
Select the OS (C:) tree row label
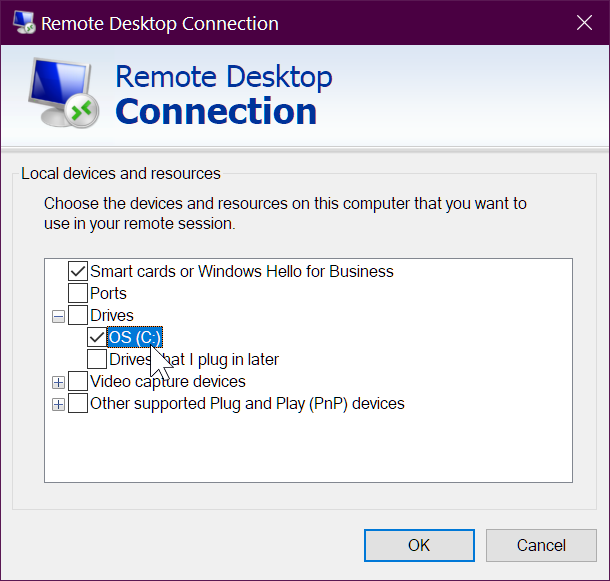135,337
